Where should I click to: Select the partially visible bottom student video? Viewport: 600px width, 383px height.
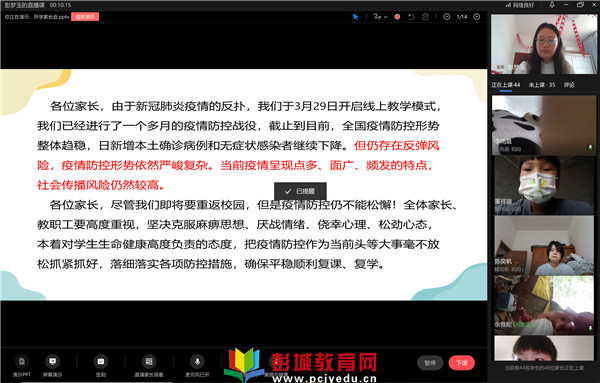pyautogui.click(x=544, y=348)
